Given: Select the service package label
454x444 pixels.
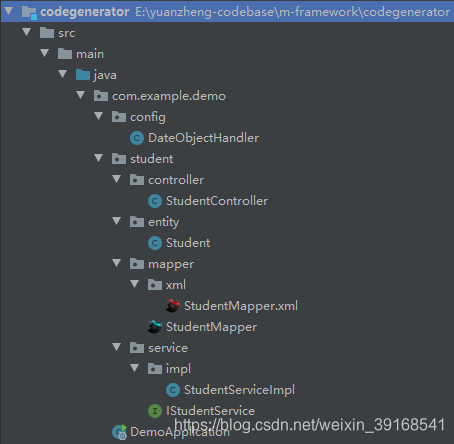Looking at the screenshot, I should click(168, 348).
